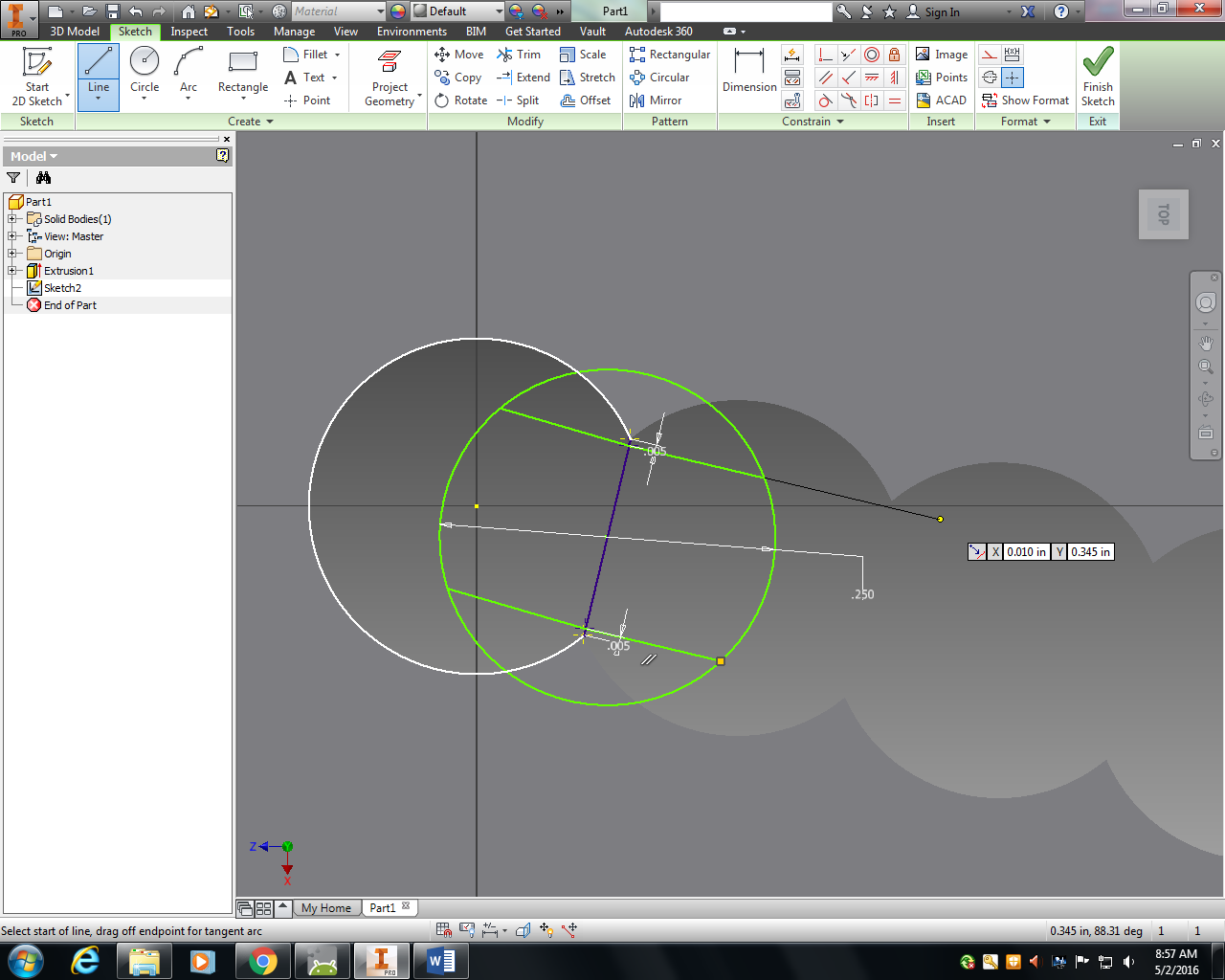Open the Inspect ribbon tab
The height and width of the screenshot is (980, 1225).
[189, 32]
